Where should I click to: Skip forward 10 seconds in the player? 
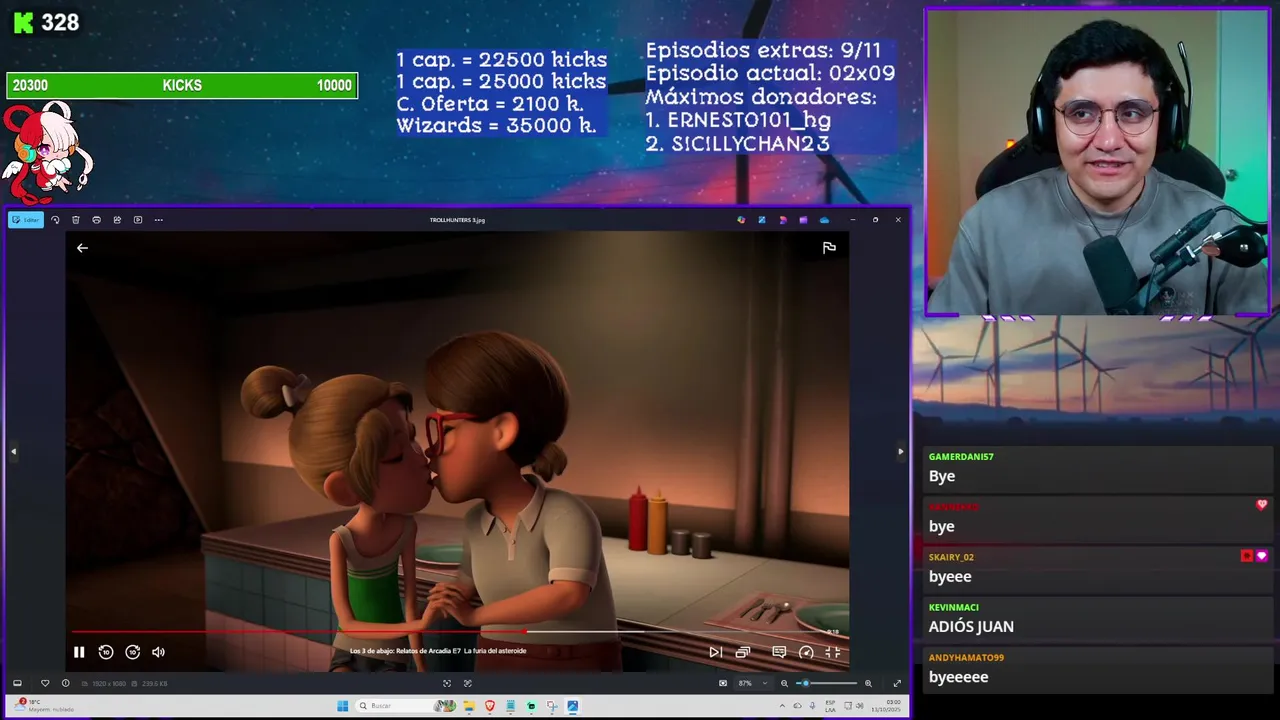tap(133, 652)
